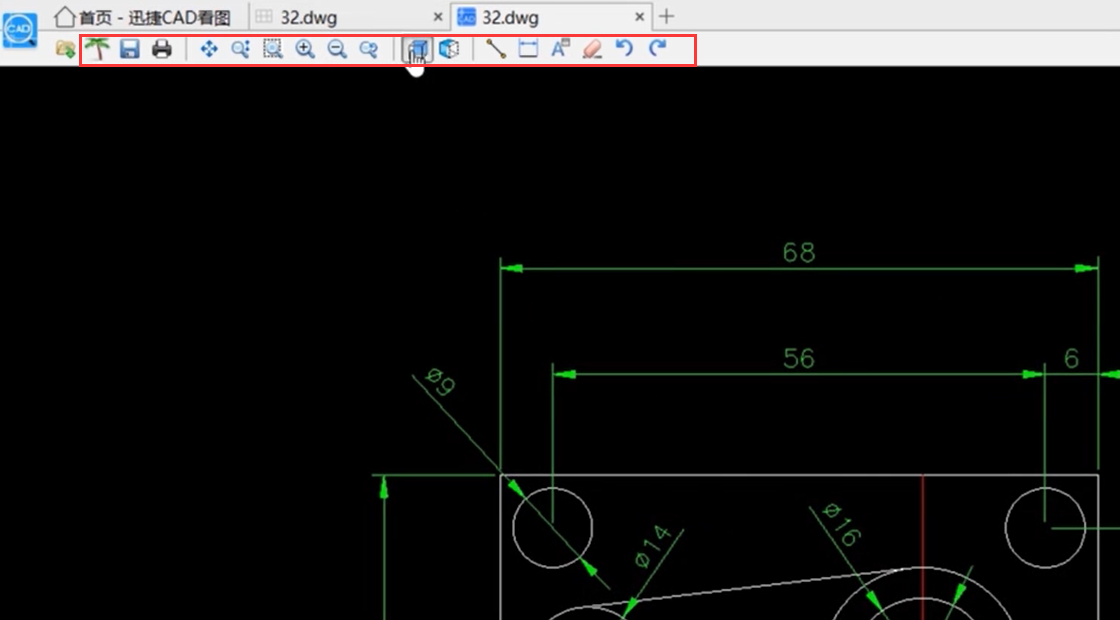The height and width of the screenshot is (620, 1120).
Task: Toggle the shaded 3D cube view
Action: 417,49
